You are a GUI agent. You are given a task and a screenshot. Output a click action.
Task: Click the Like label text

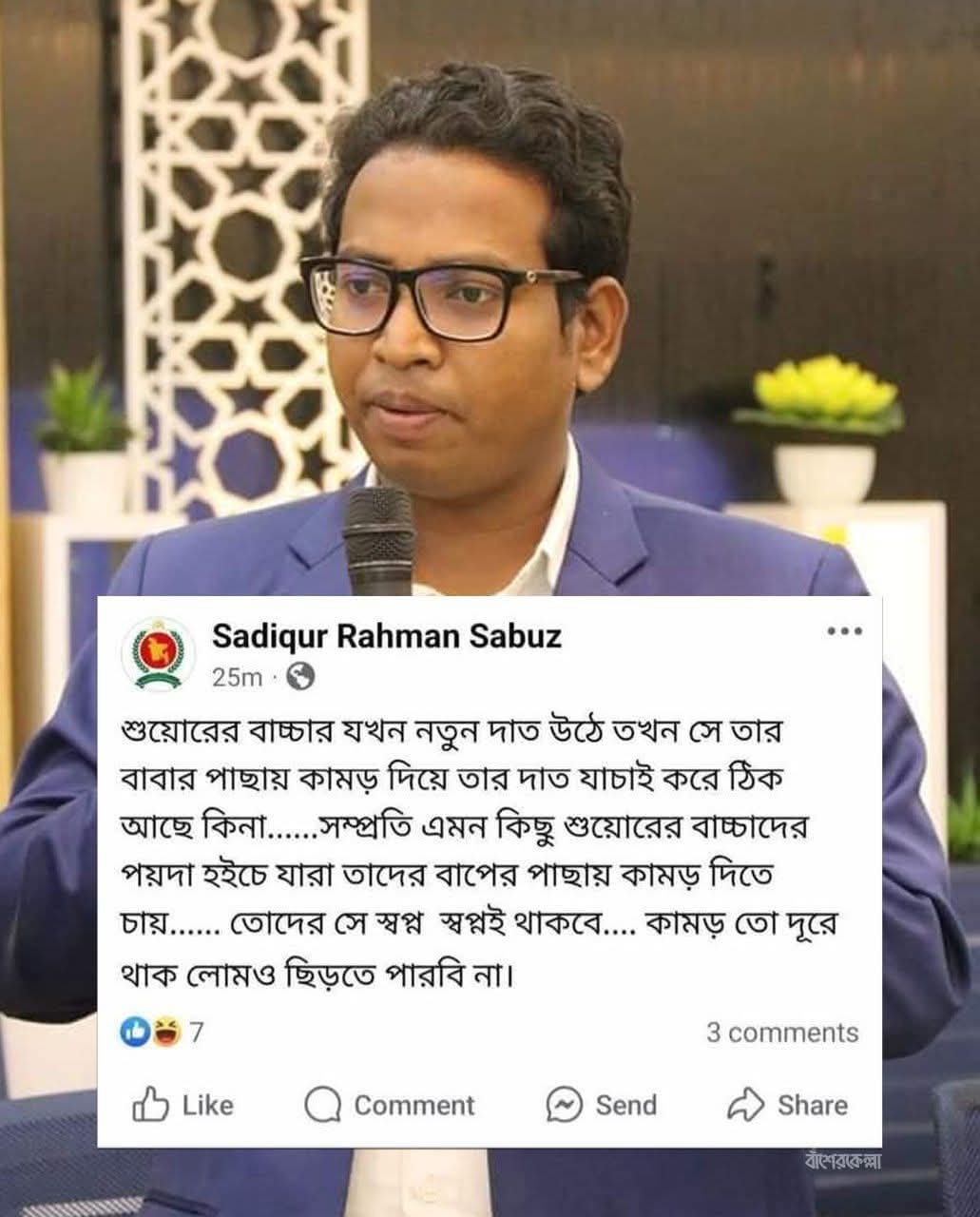coord(207,1106)
